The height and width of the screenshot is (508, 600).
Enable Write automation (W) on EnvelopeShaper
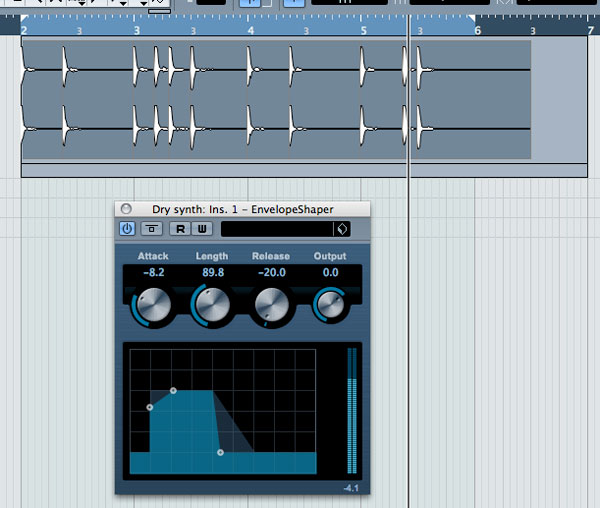tap(202, 229)
